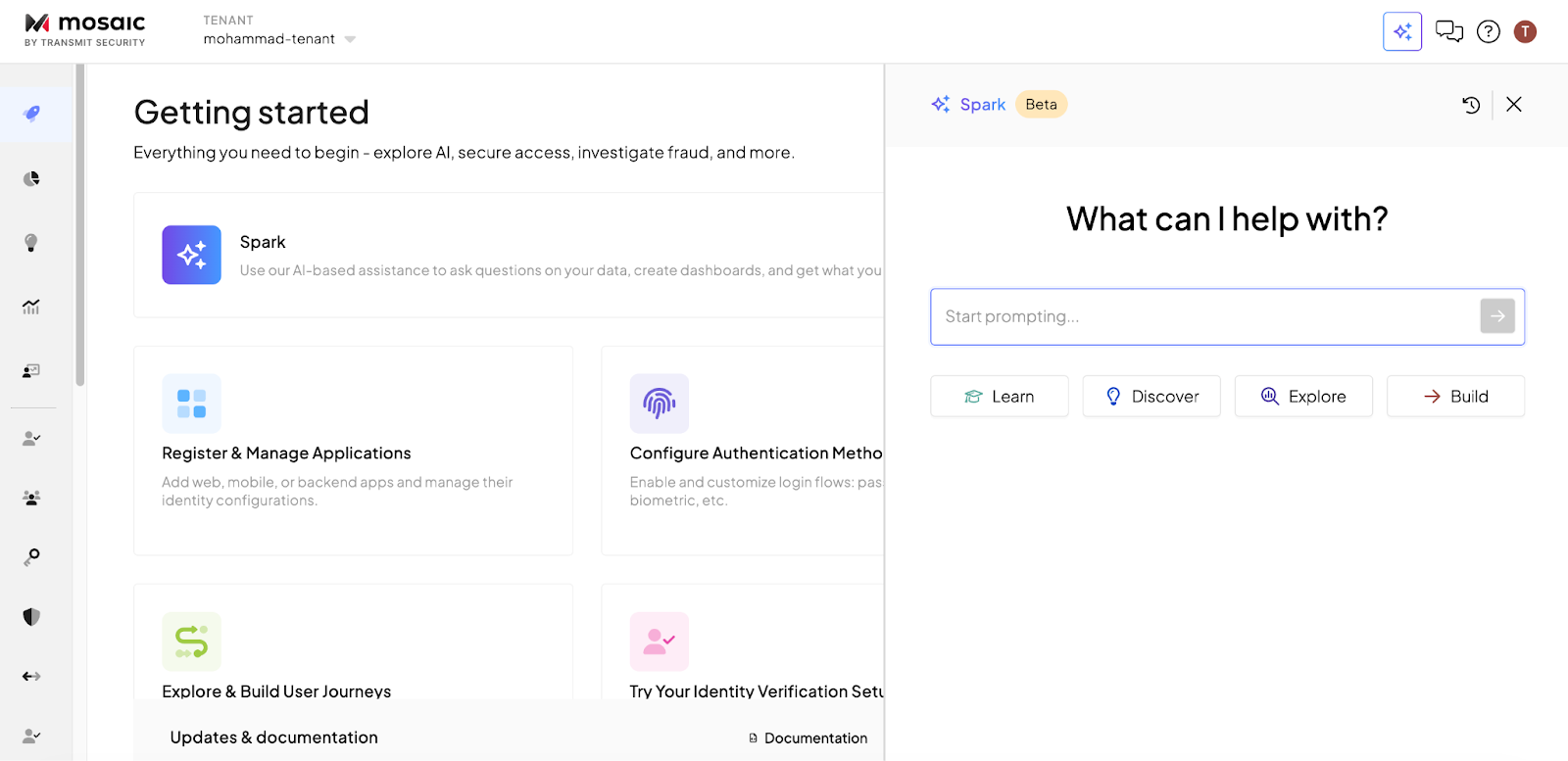The height and width of the screenshot is (761, 1568).
Task: Open the chat feedback icon in header
Action: [x=1448, y=32]
